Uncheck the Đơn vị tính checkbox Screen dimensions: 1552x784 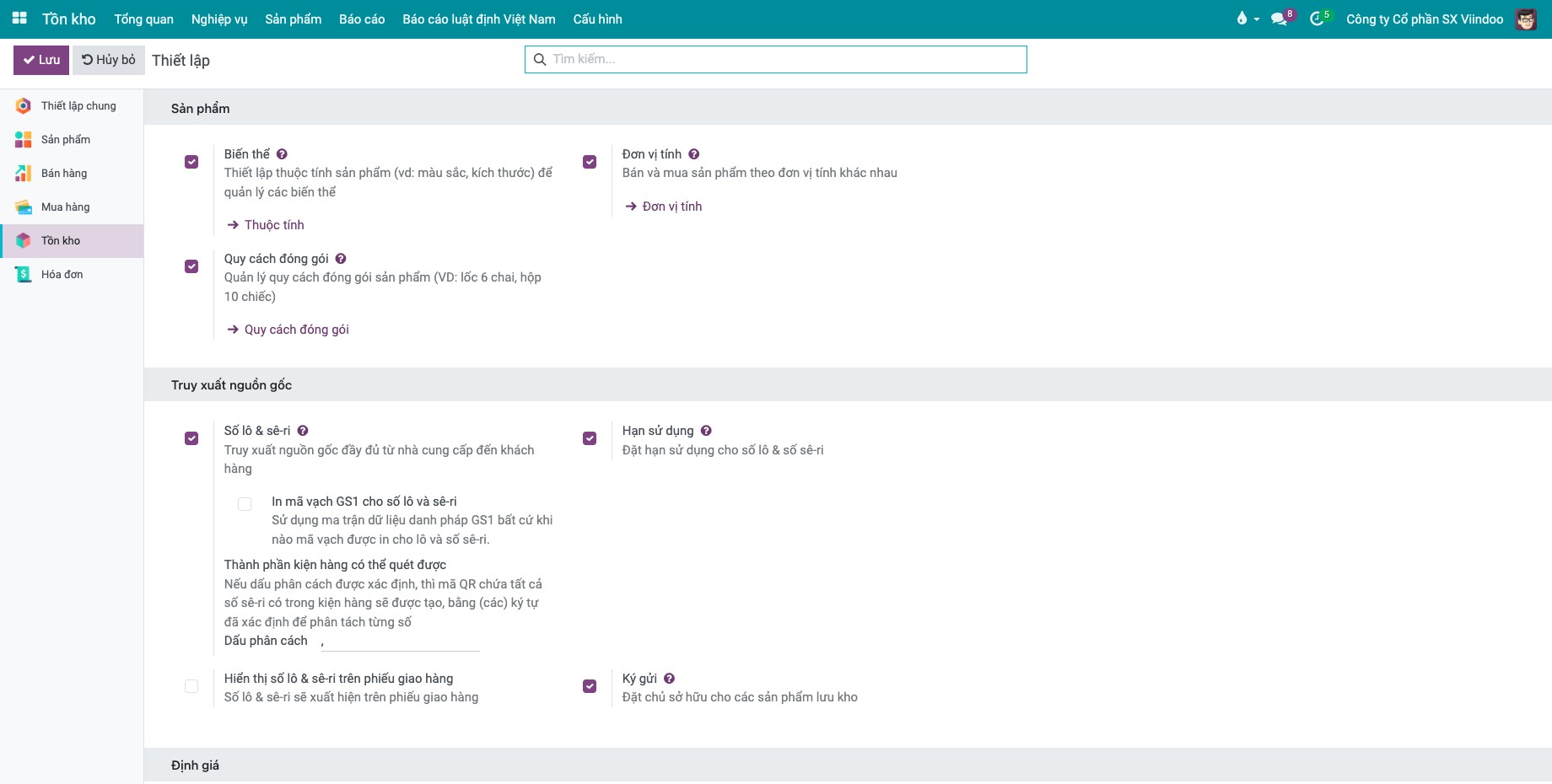click(590, 162)
